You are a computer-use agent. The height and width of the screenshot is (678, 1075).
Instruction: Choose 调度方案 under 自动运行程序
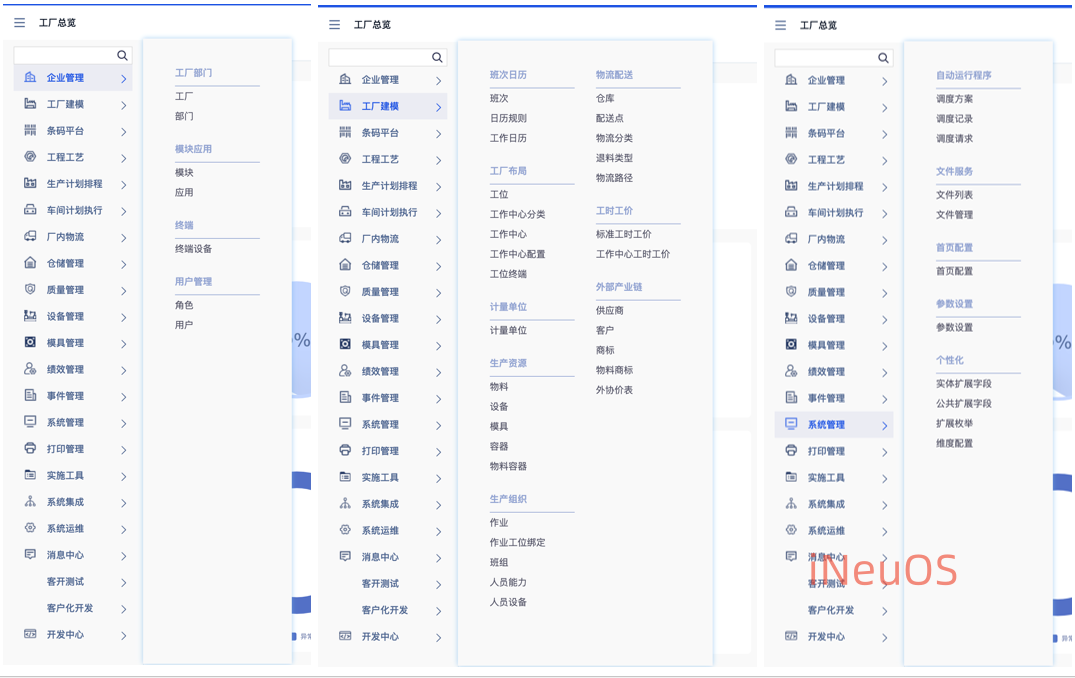954,99
